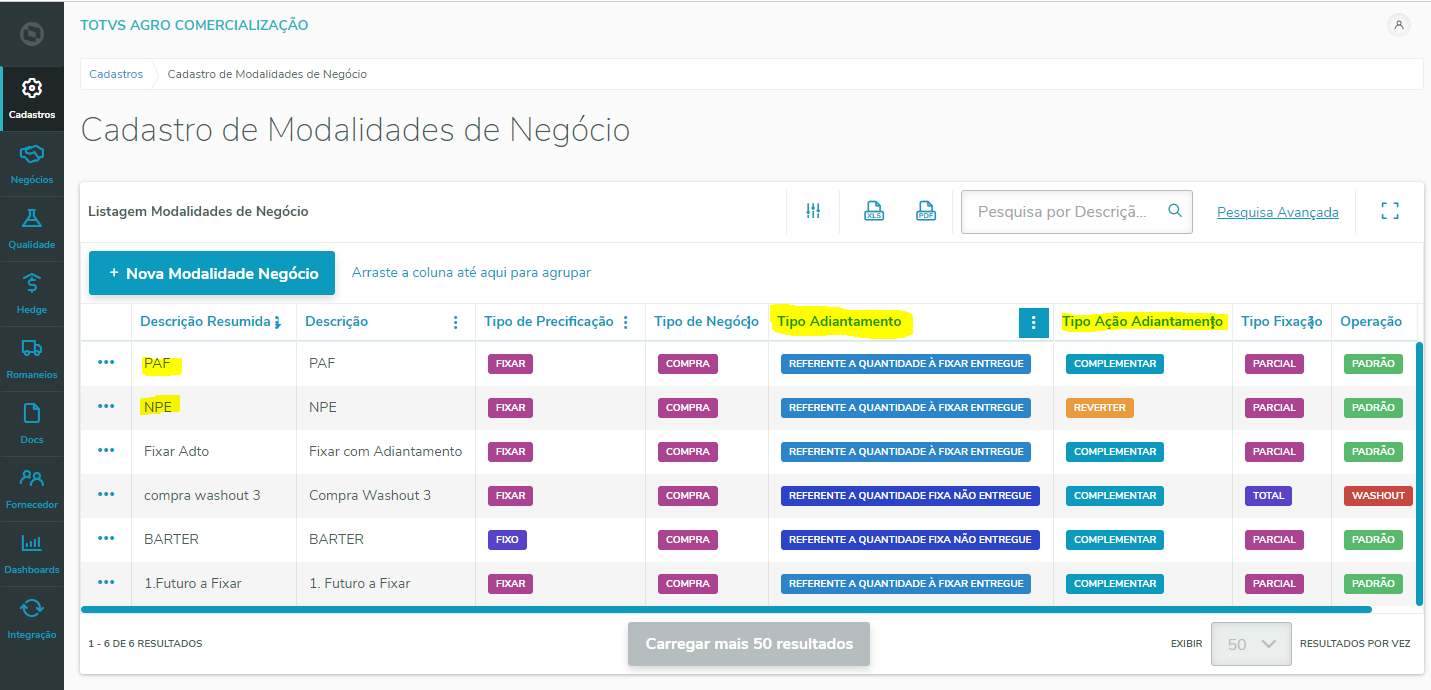1431x690 pixels.
Task: Click '1 - 6 DE 6 RESULTADOS' text
Action: (x=145, y=644)
